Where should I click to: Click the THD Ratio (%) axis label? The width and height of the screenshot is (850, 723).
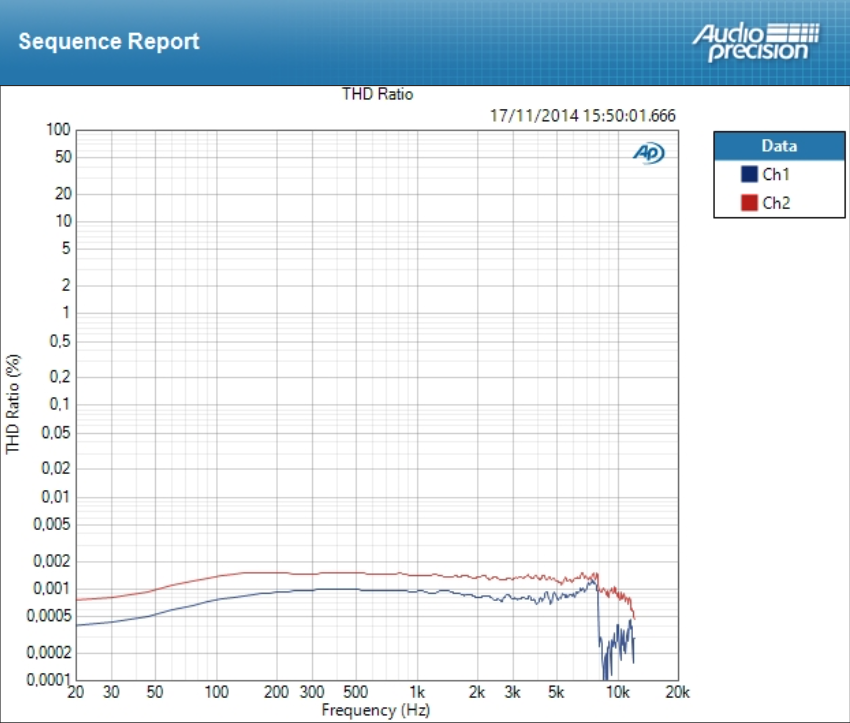click(x=12, y=404)
